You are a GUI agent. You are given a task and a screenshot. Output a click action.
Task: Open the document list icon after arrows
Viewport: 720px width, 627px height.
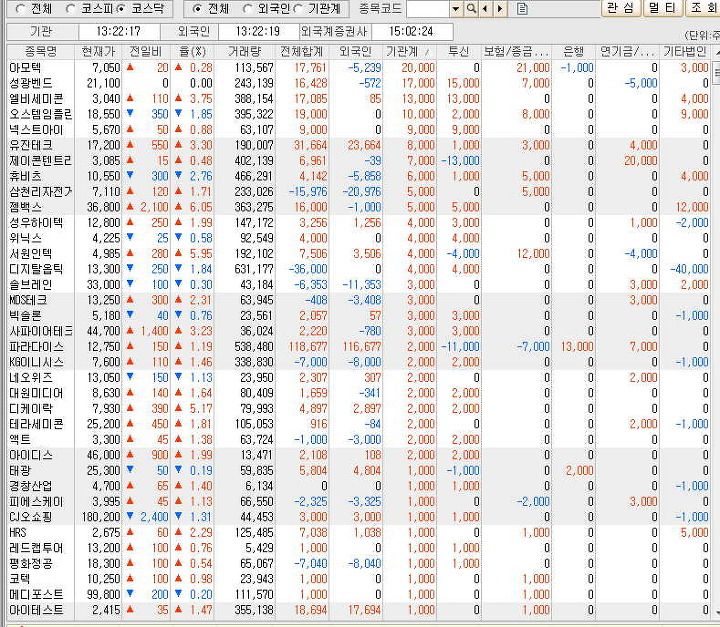(x=522, y=8)
